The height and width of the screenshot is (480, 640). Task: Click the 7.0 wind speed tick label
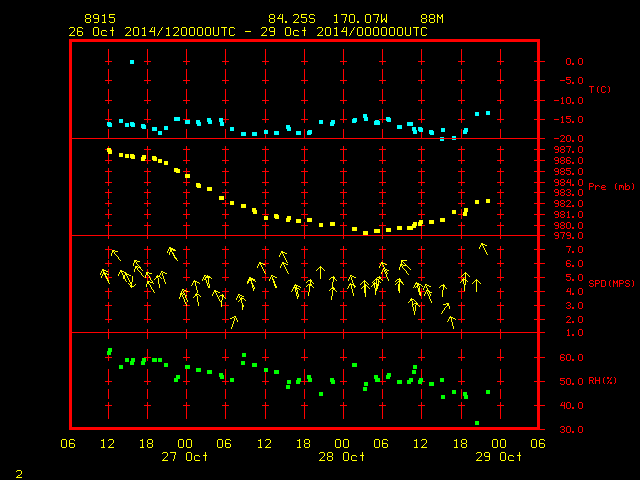pos(574,250)
